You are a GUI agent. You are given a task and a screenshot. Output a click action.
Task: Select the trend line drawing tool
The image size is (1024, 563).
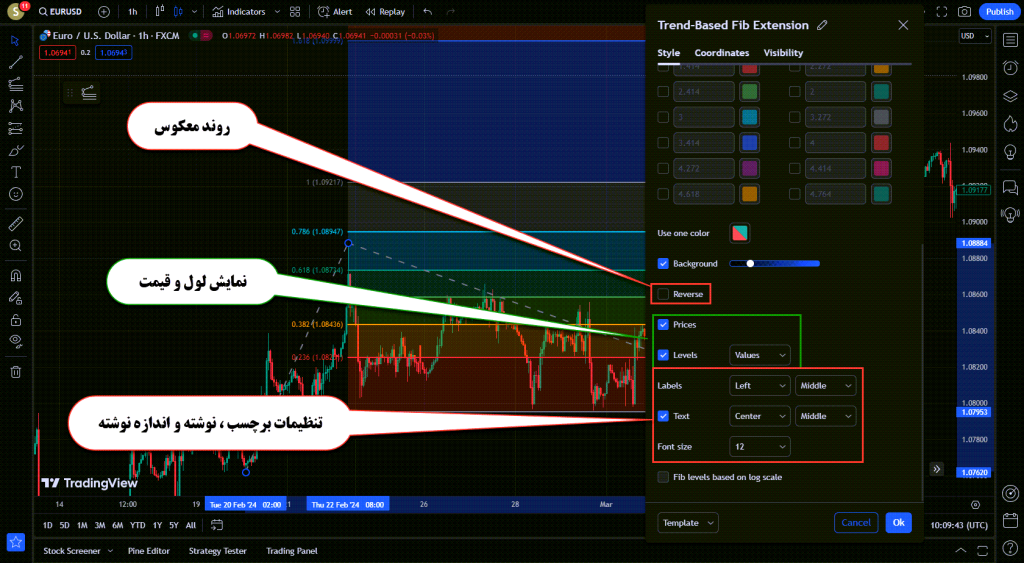[x=16, y=63]
